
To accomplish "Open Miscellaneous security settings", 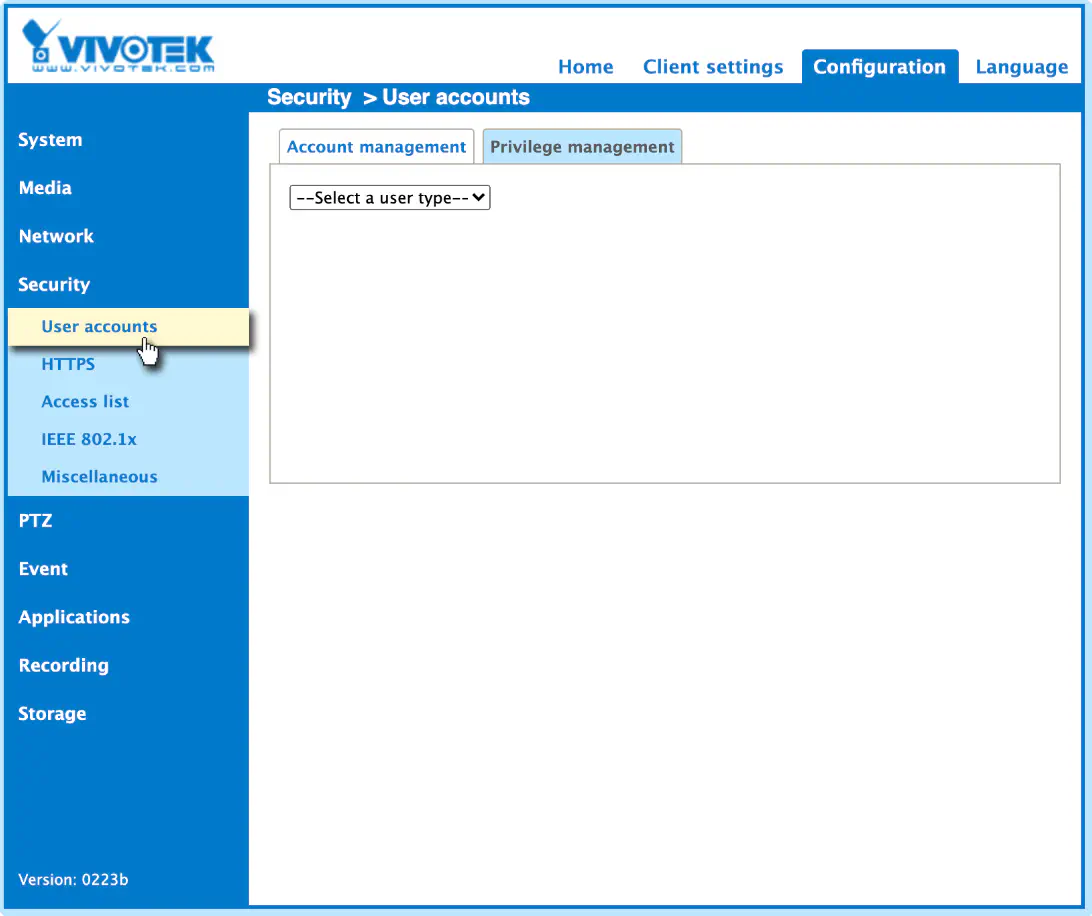I will pyautogui.click(x=100, y=477).
